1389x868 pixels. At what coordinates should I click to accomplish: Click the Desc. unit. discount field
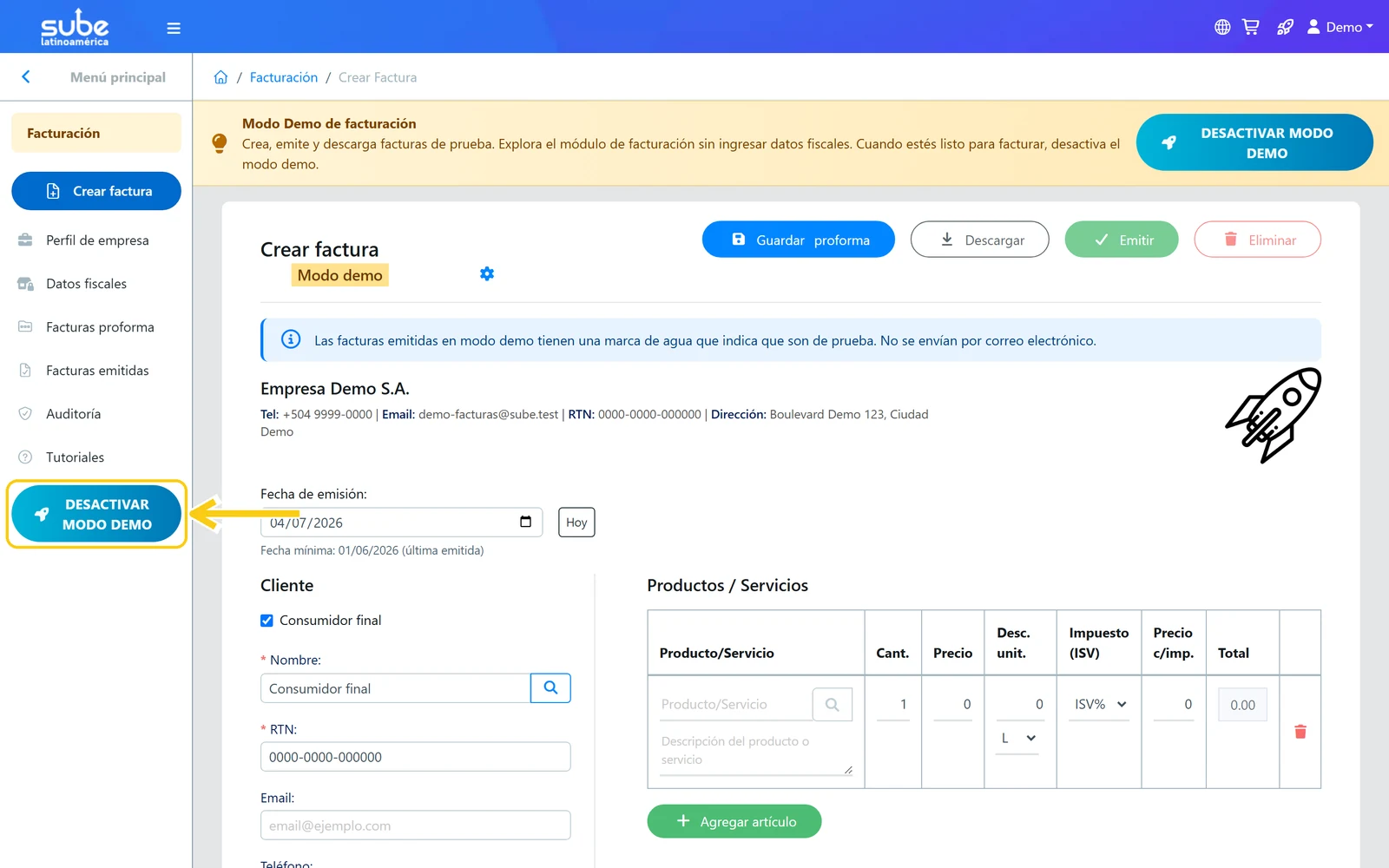pyautogui.click(x=1021, y=705)
